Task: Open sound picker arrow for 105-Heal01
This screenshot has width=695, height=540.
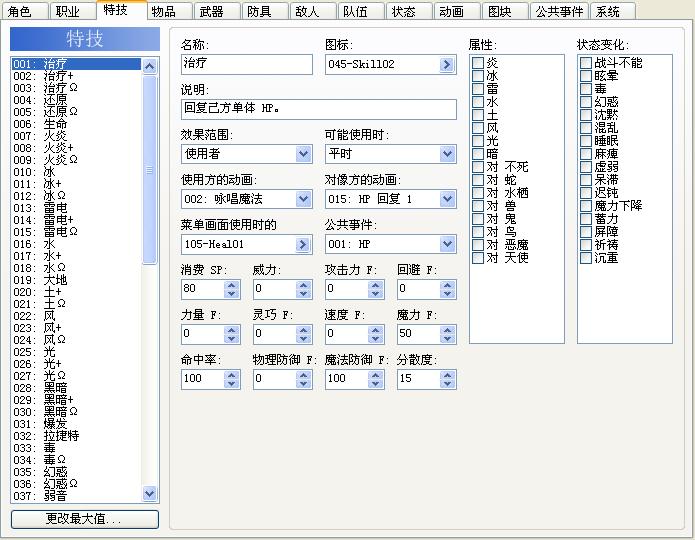Action: pyautogui.click(x=303, y=244)
